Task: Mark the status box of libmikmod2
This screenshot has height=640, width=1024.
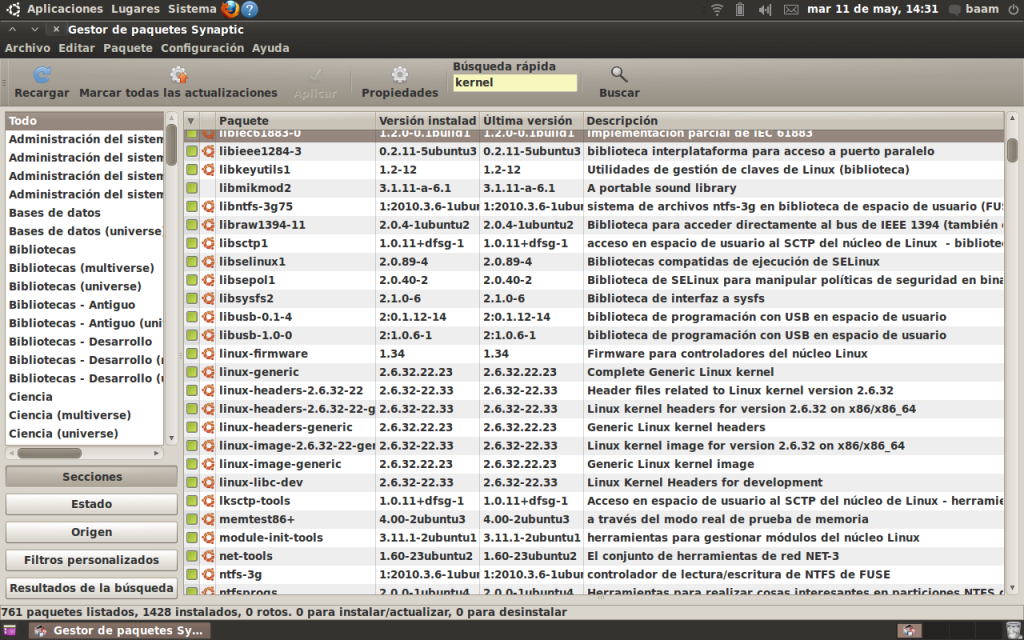Action: point(191,187)
